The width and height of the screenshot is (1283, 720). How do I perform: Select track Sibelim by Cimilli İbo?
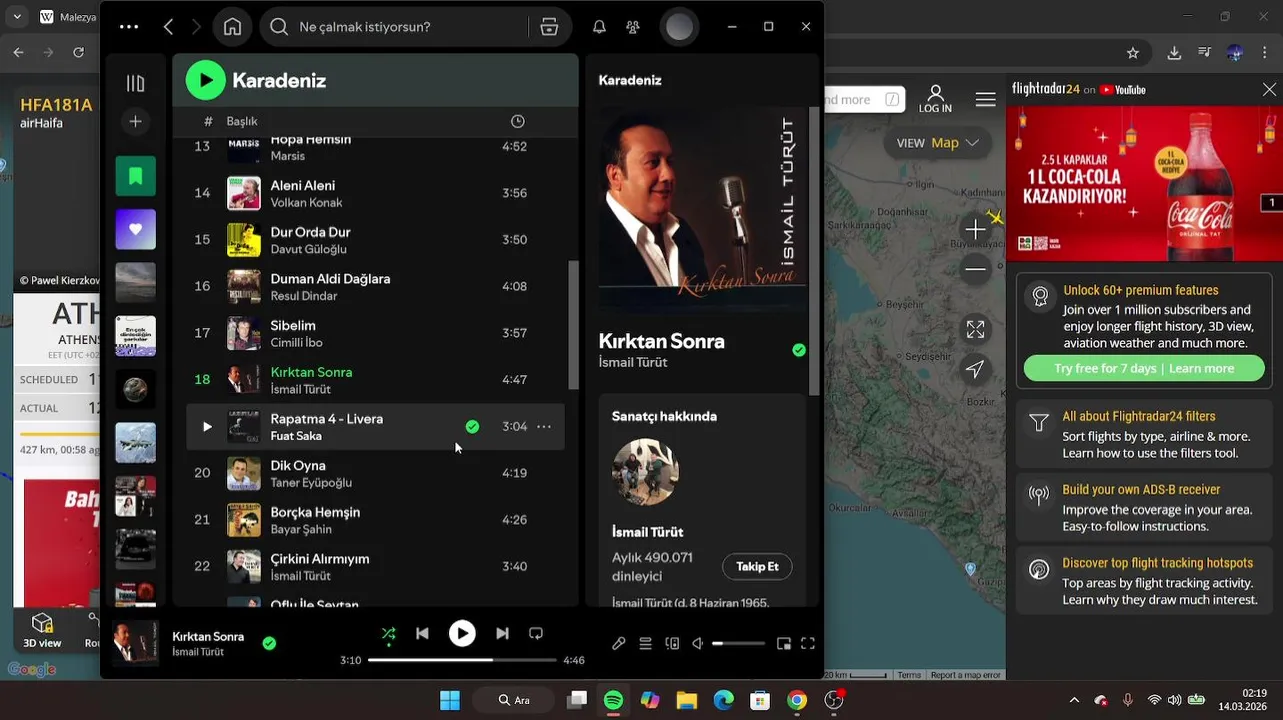coord(375,333)
